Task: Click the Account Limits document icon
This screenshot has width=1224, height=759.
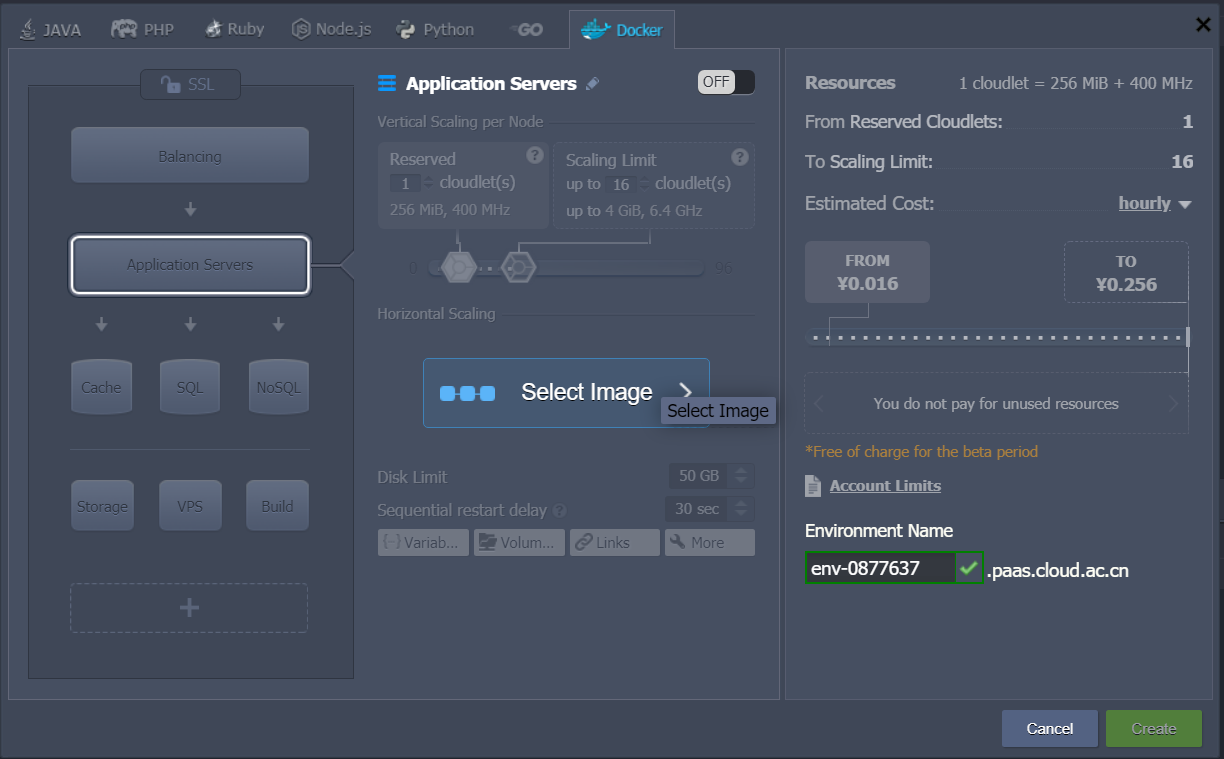Action: [813, 486]
